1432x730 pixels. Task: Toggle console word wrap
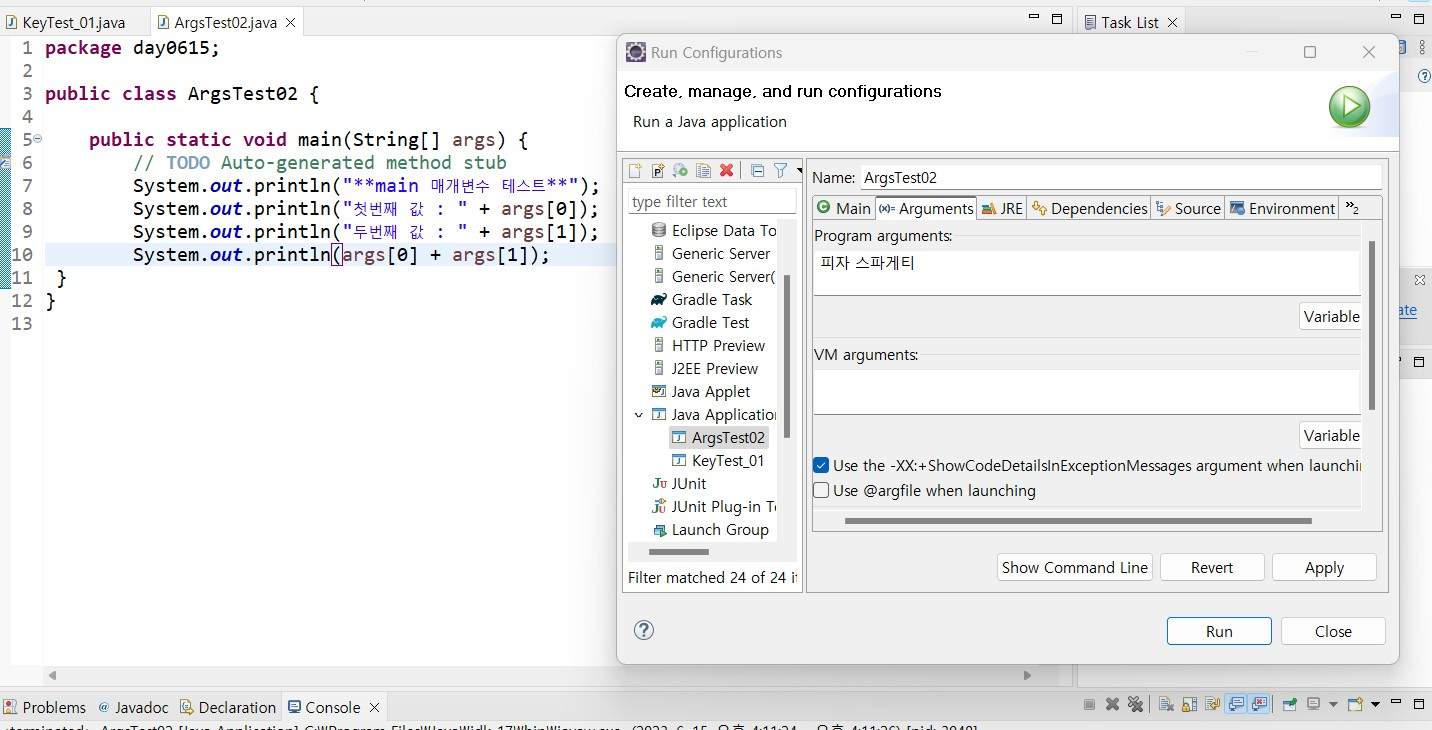[x=1213, y=704]
